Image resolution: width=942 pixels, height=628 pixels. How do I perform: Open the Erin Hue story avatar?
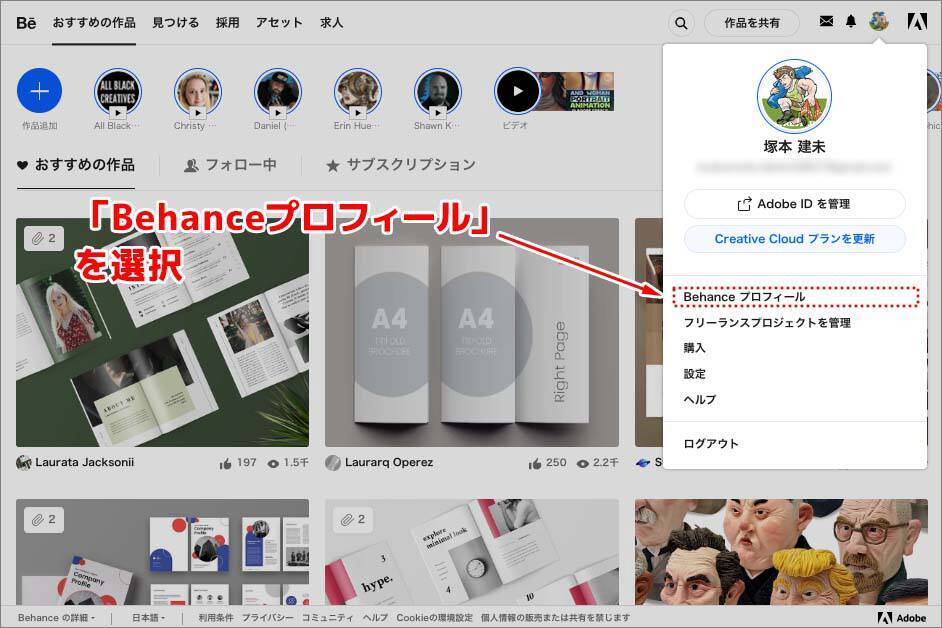[x=357, y=92]
